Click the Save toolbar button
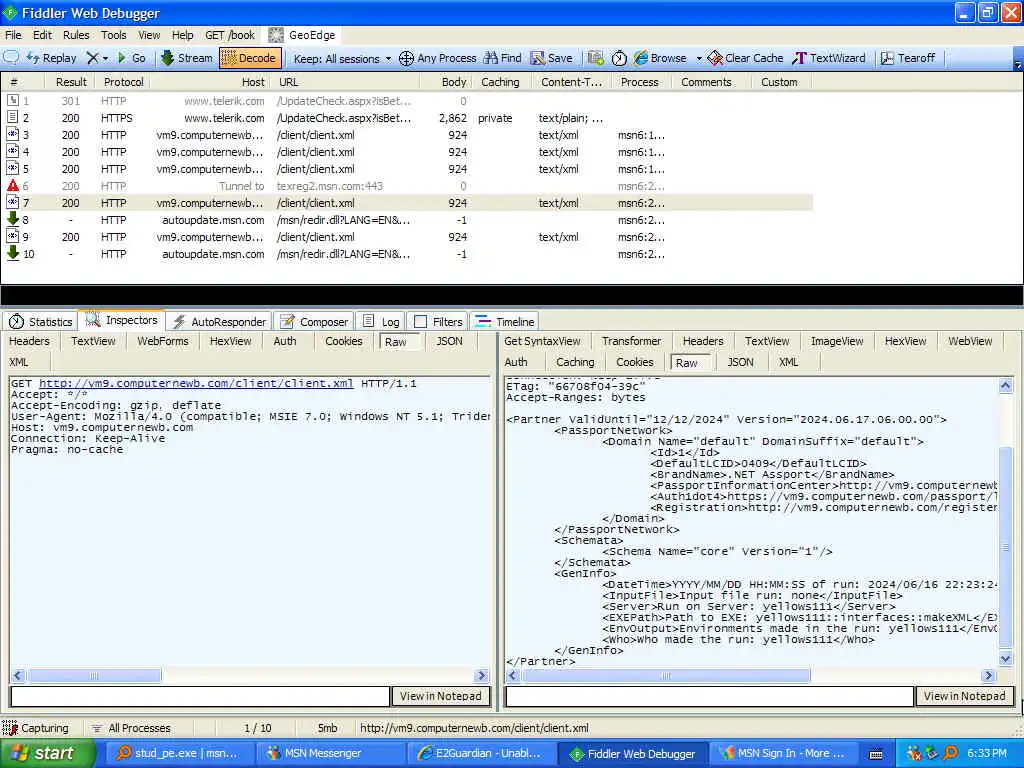 [x=551, y=58]
